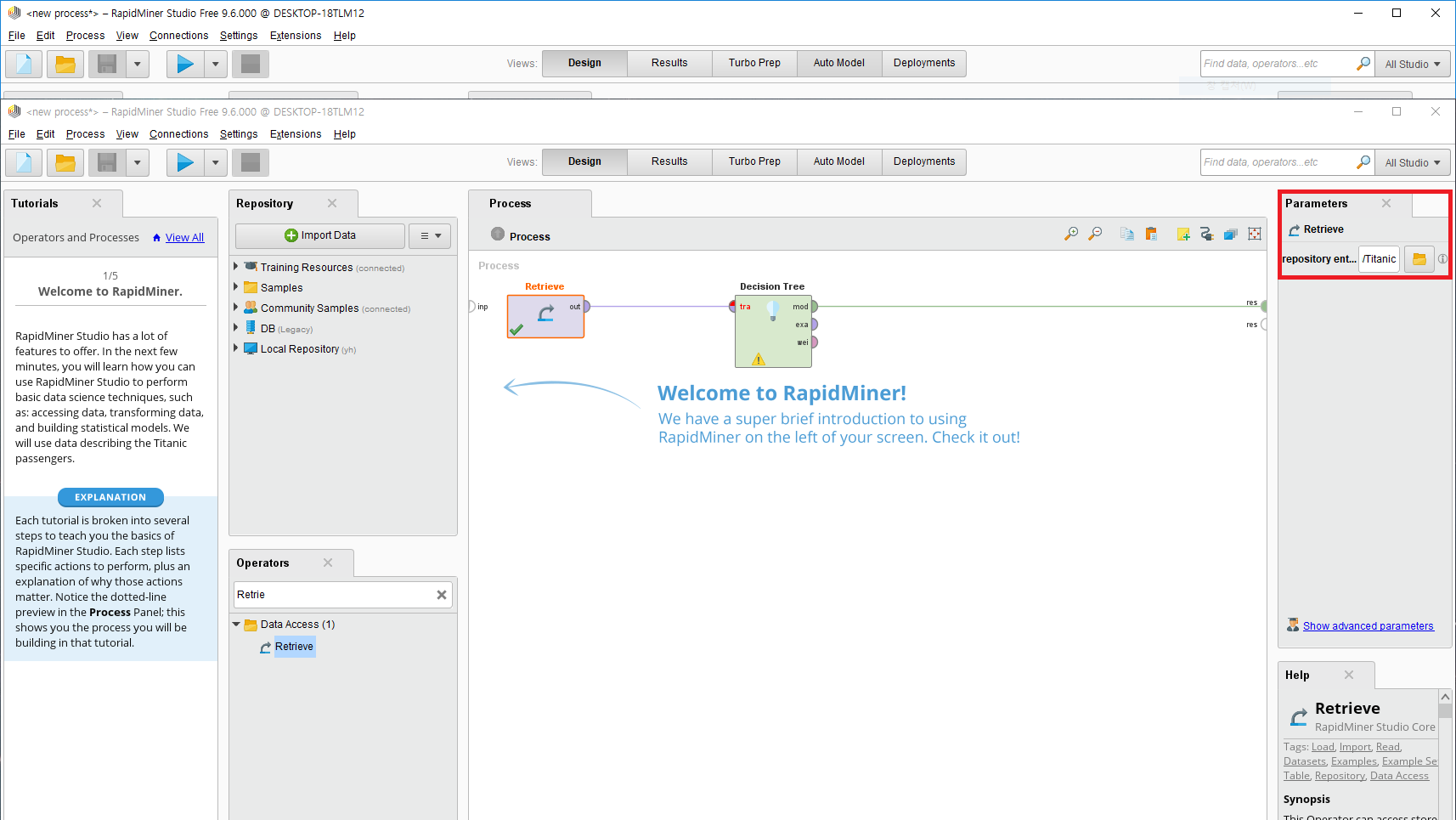The width and height of the screenshot is (1456, 820).
Task: Select Retrieve in Operators tree
Action: tap(294, 647)
